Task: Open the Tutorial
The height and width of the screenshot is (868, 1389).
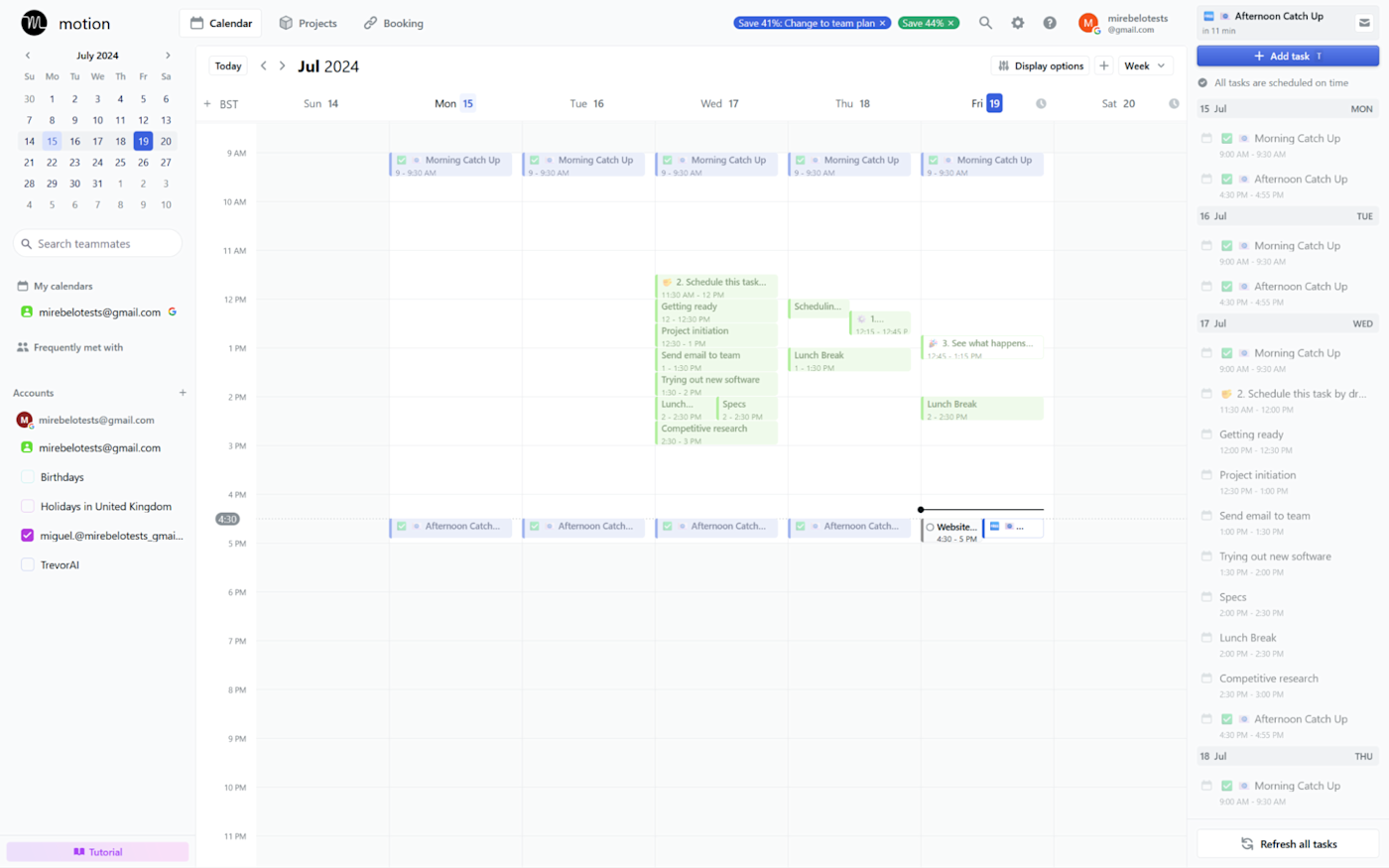Action: [x=97, y=852]
